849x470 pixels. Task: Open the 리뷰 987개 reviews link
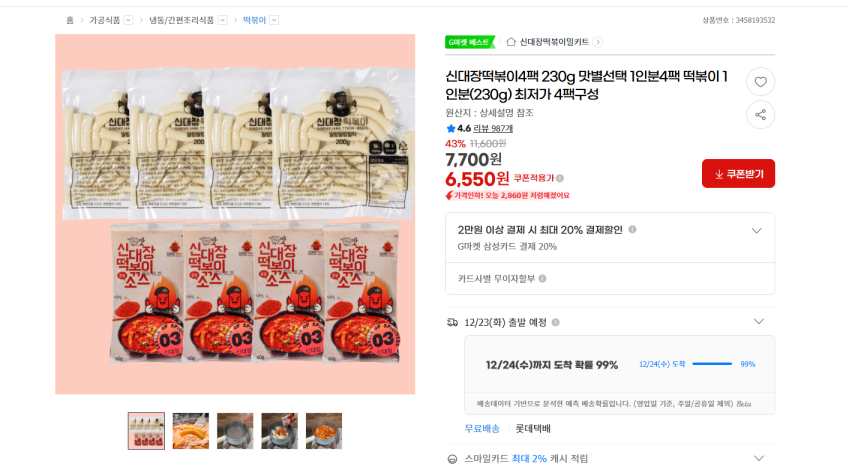[493, 128]
